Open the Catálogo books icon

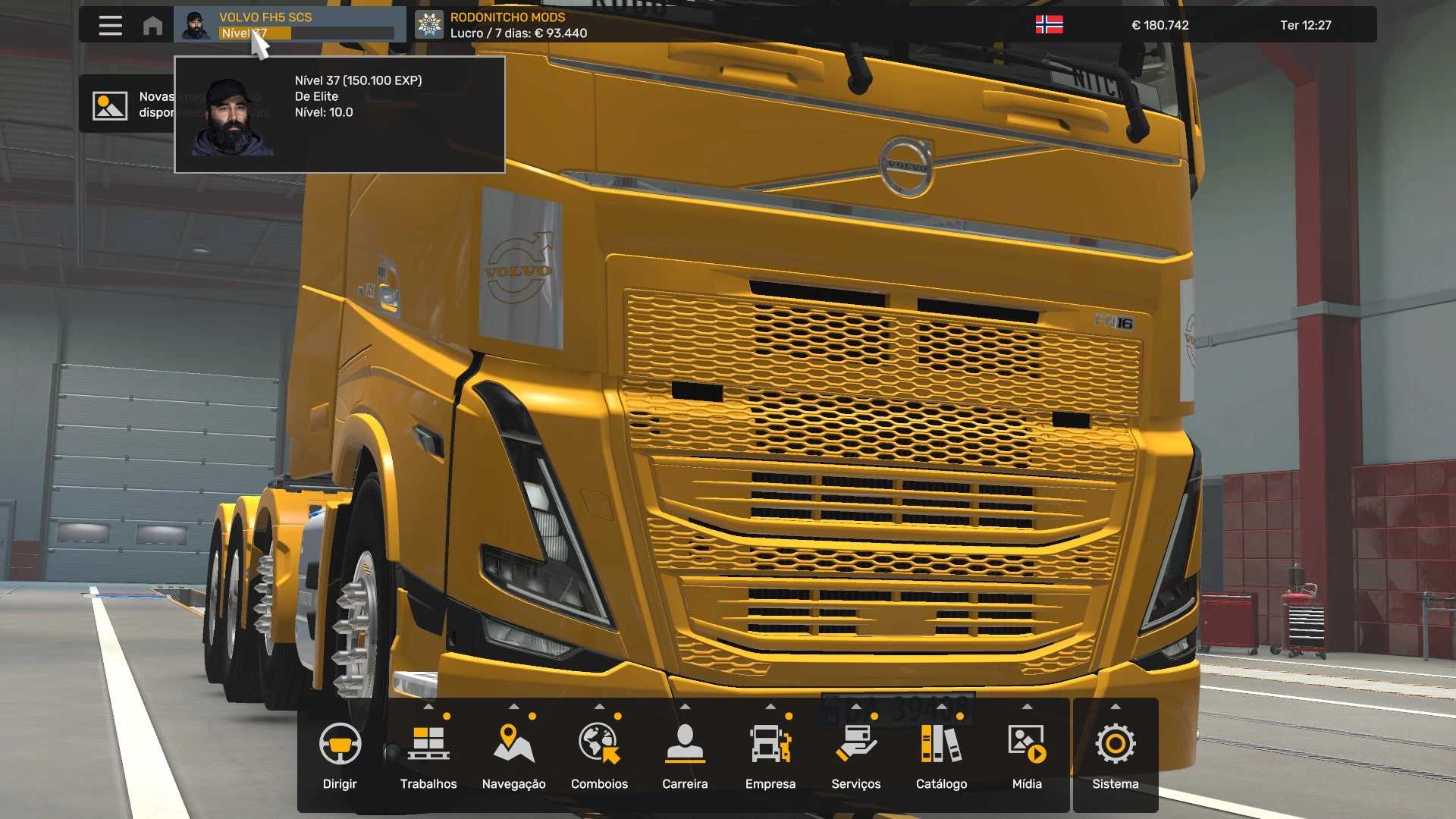point(941,743)
